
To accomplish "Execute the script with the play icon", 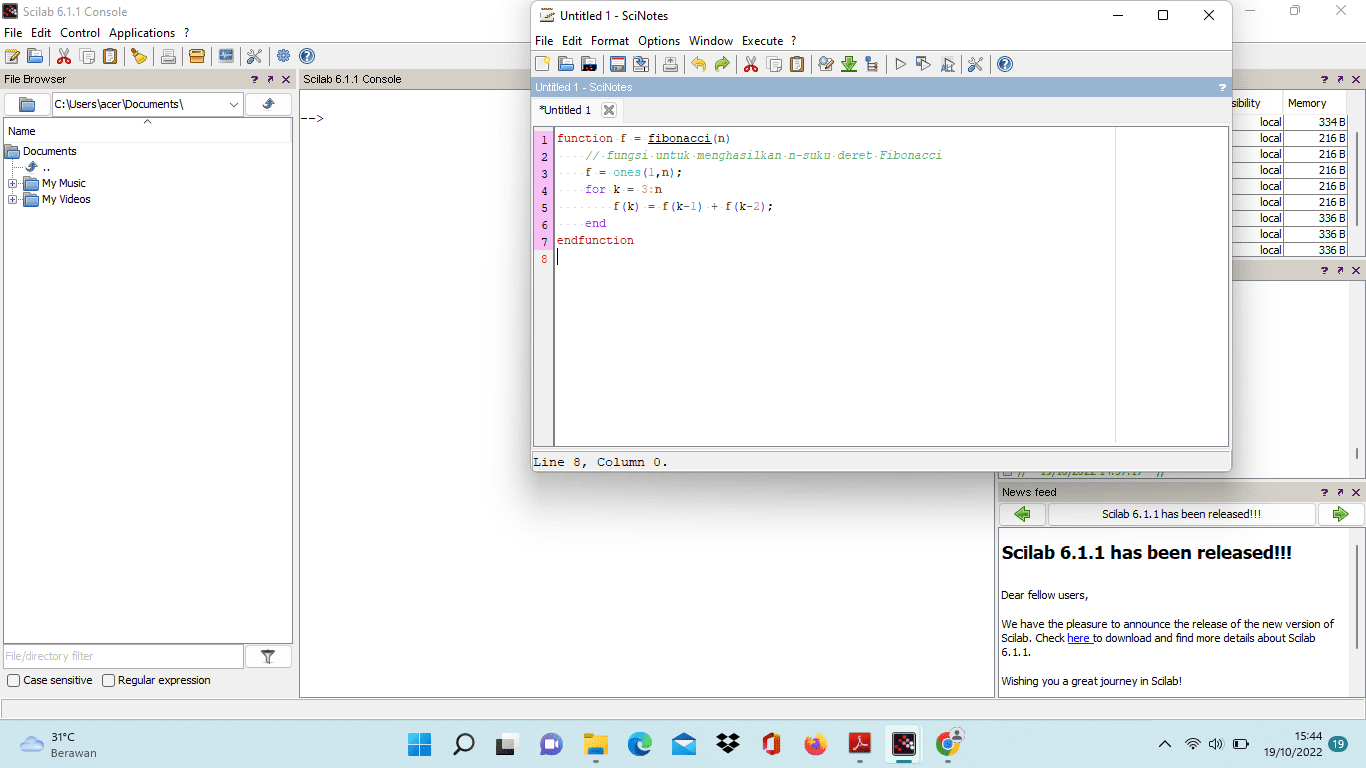I will tap(900, 64).
